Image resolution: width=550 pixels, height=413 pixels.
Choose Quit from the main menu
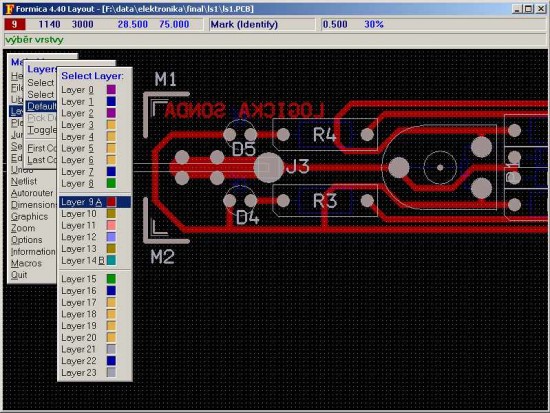(19, 275)
